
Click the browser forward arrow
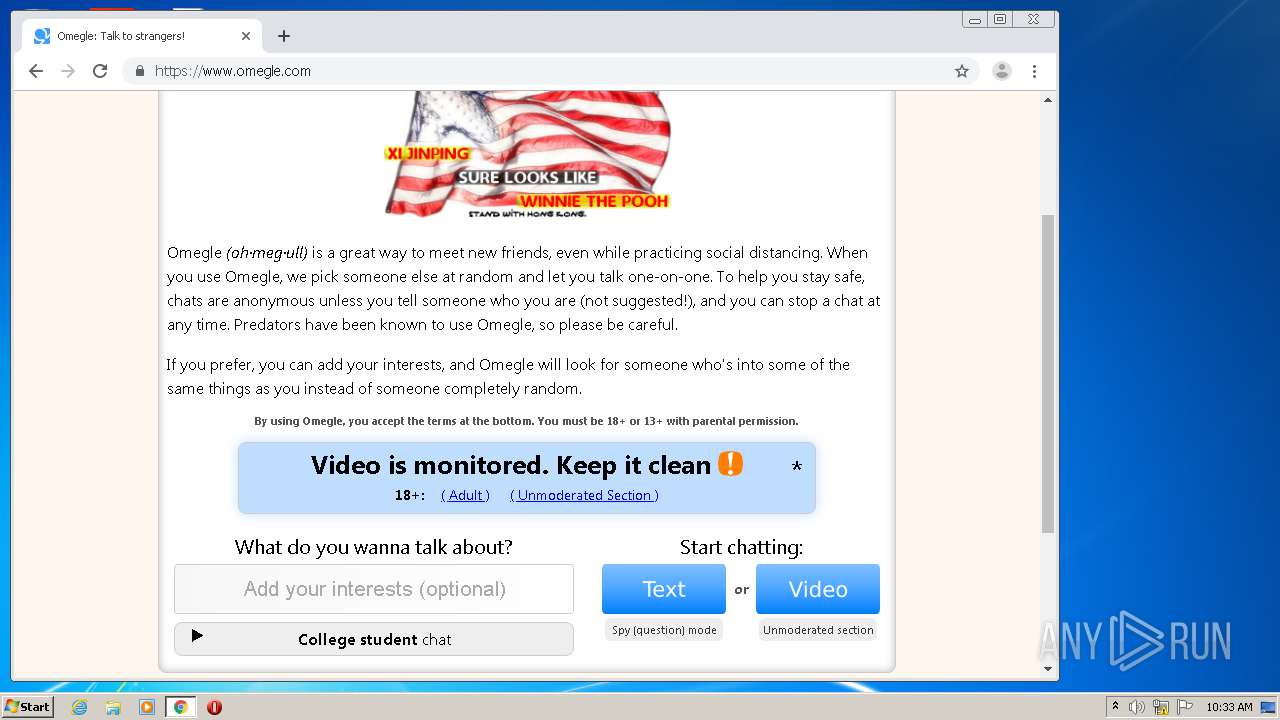point(68,71)
